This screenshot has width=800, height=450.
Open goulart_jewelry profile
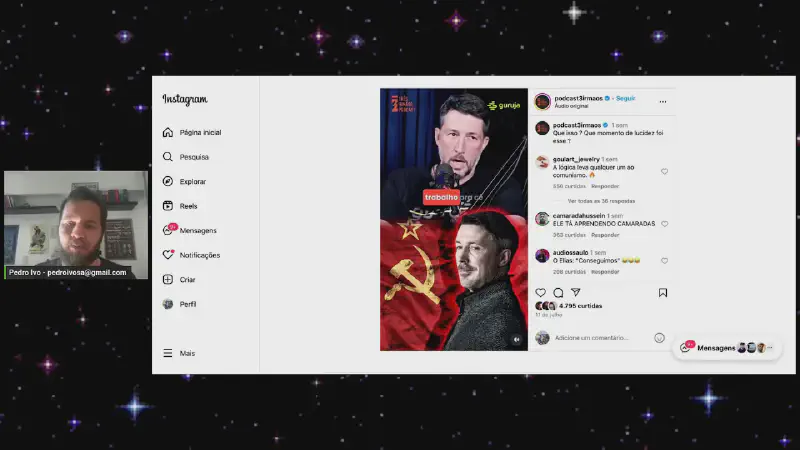pos(576,159)
